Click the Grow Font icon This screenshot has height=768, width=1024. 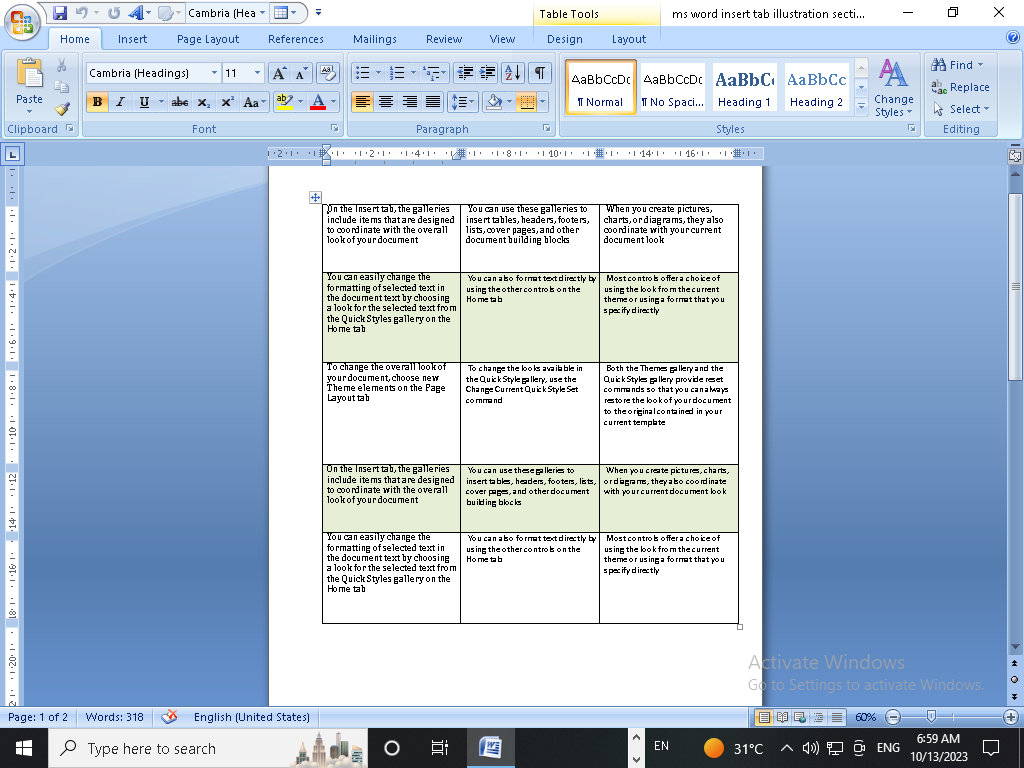(x=280, y=73)
